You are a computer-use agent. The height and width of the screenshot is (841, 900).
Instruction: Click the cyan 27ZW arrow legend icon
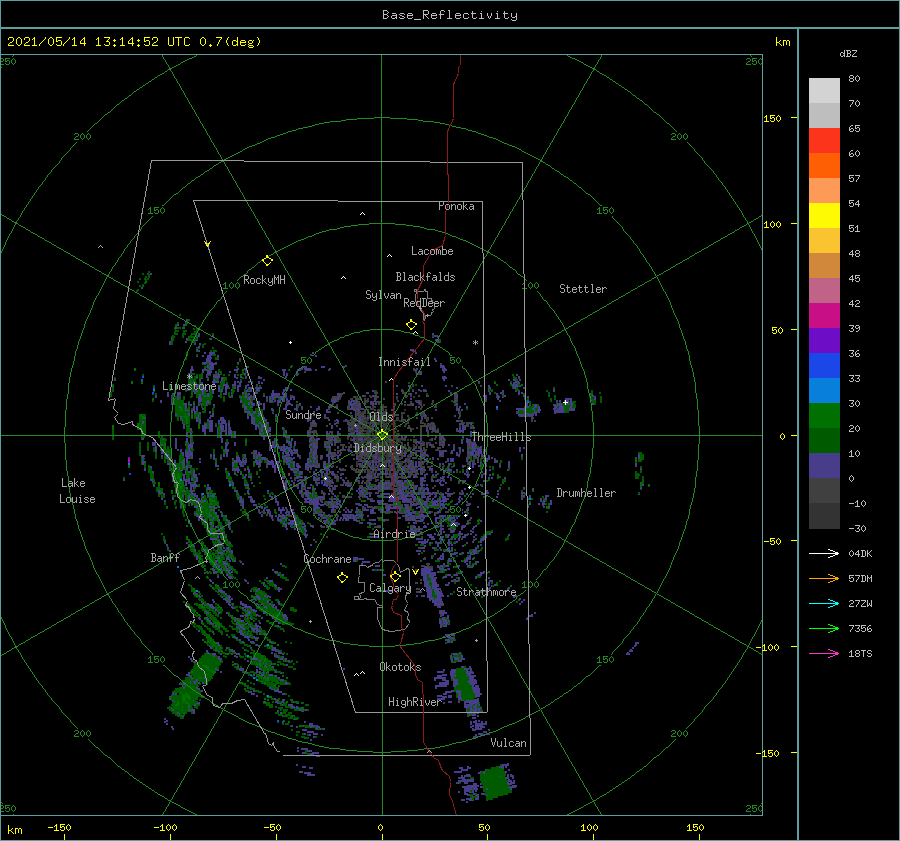tap(824, 603)
